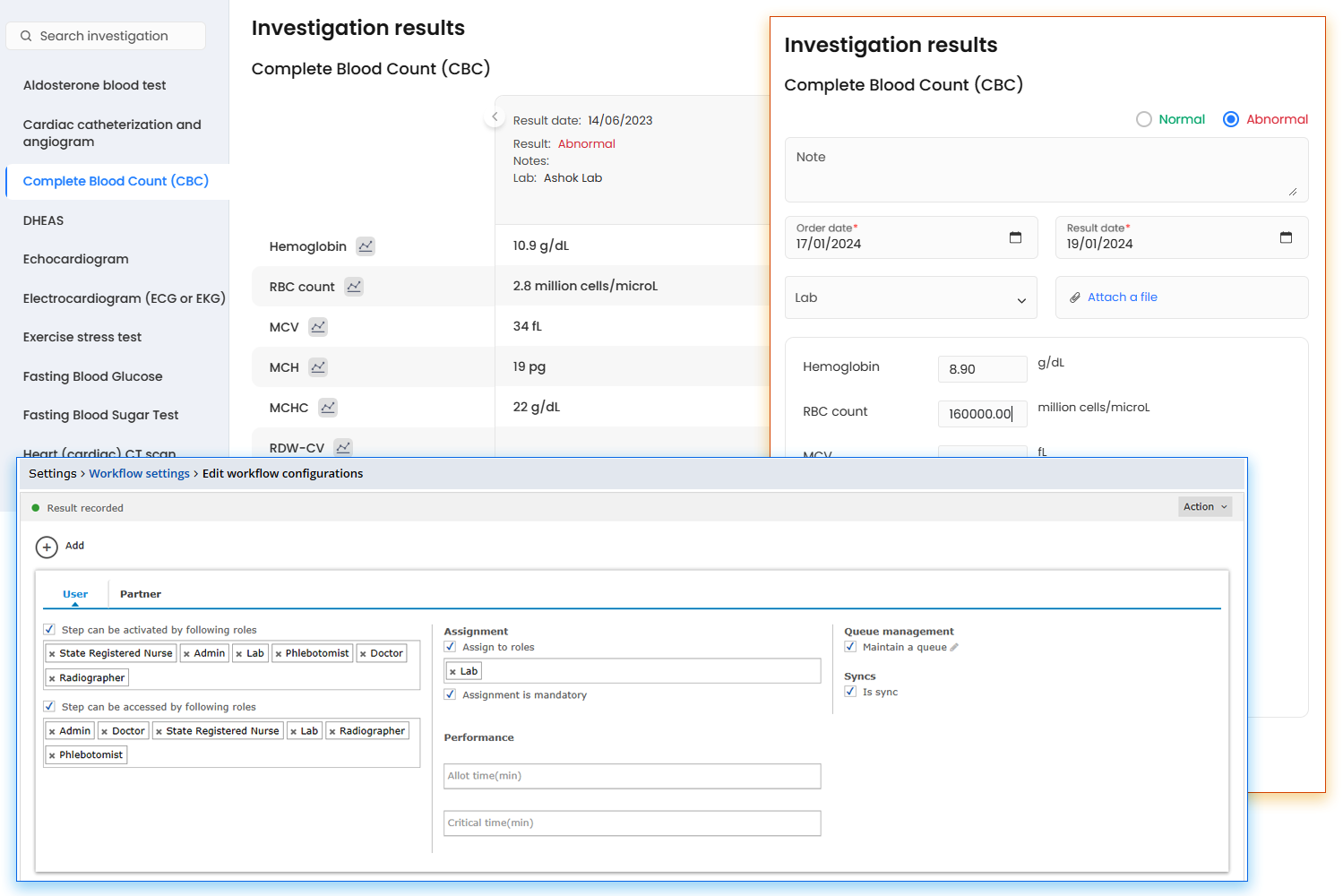Remove Phlebotomist tag from activation roles
Screen dimensions: 1343x896
pyautogui.click(x=279, y=654)
